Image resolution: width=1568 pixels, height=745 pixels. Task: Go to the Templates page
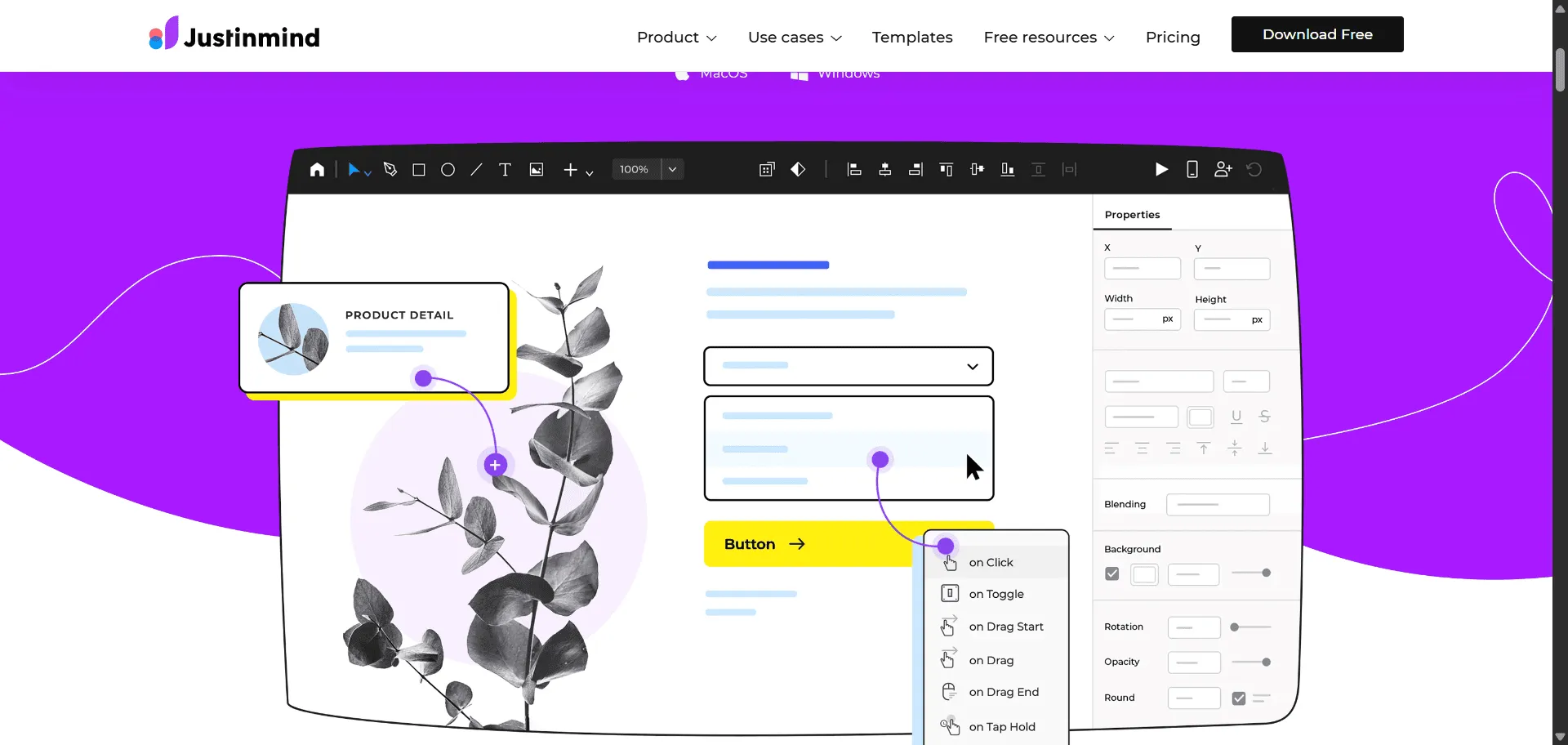(x=912, y=38)
